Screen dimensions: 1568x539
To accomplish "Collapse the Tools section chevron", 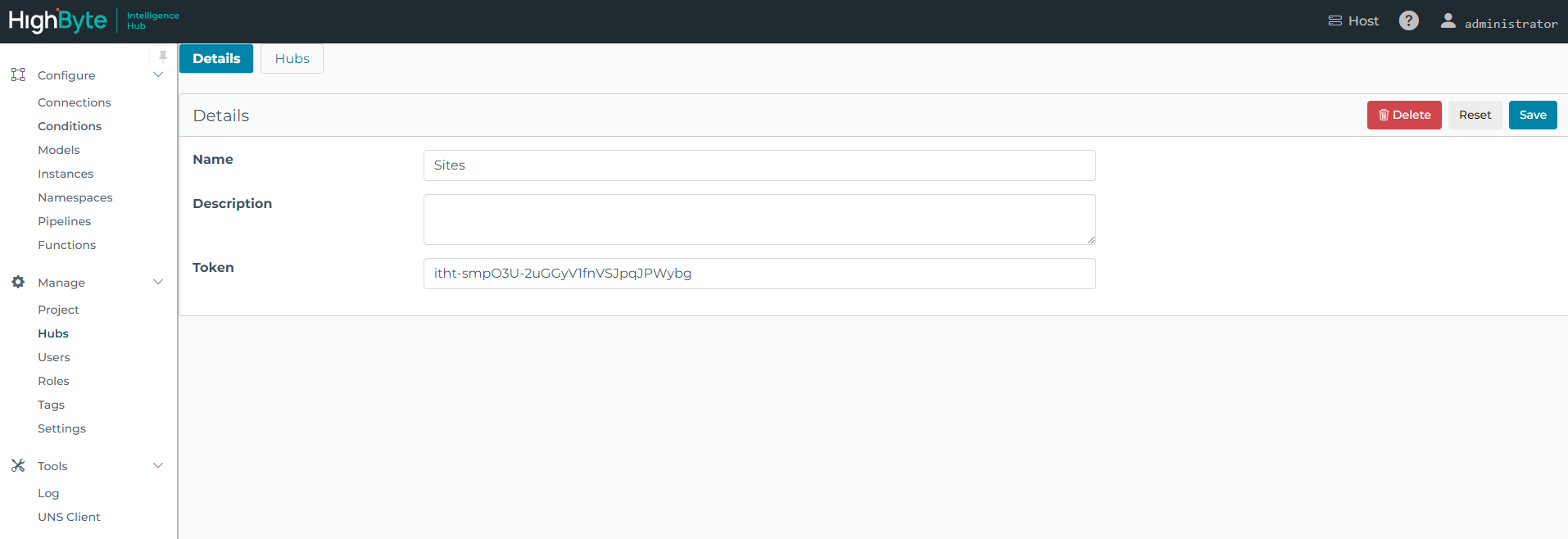I will 158,465.
